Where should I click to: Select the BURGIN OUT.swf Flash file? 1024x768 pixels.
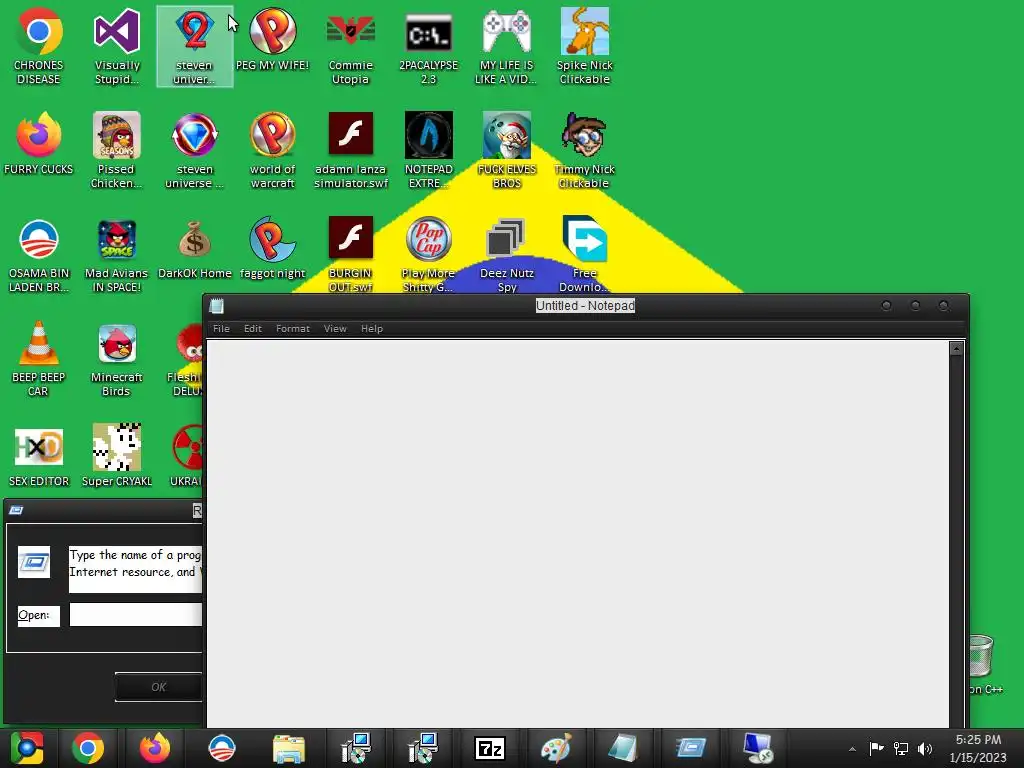351,255
